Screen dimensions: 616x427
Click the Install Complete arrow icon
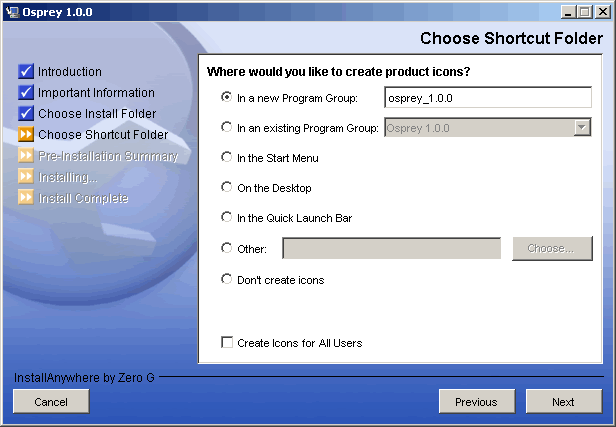point(26,198)
